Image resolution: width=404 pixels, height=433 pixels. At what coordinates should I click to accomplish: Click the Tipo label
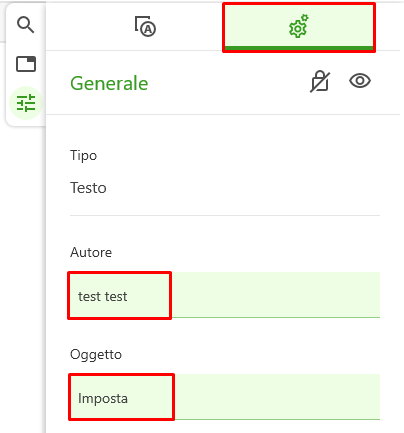click(83, 156)
